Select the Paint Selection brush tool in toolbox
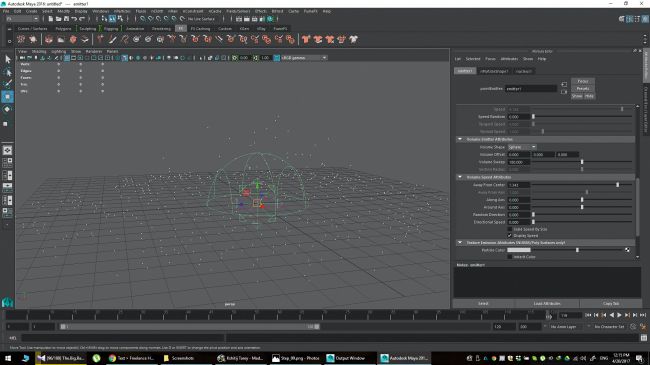The image size is (650, 365). coord(7,84)
